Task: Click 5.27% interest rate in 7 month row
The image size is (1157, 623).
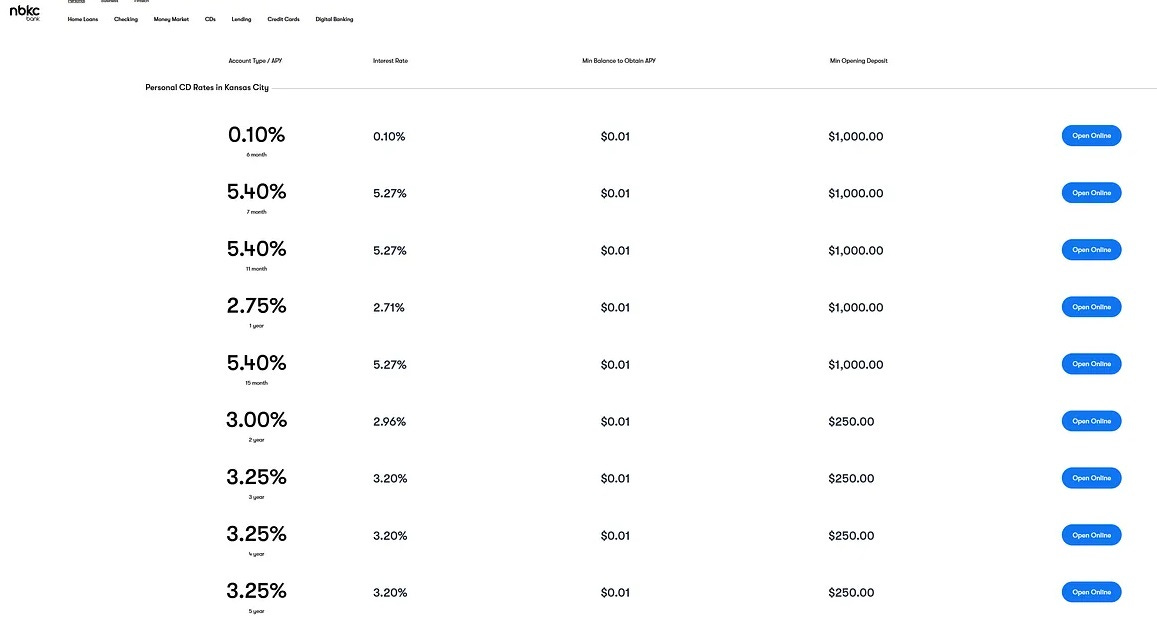Action: [x=390, y=193]
